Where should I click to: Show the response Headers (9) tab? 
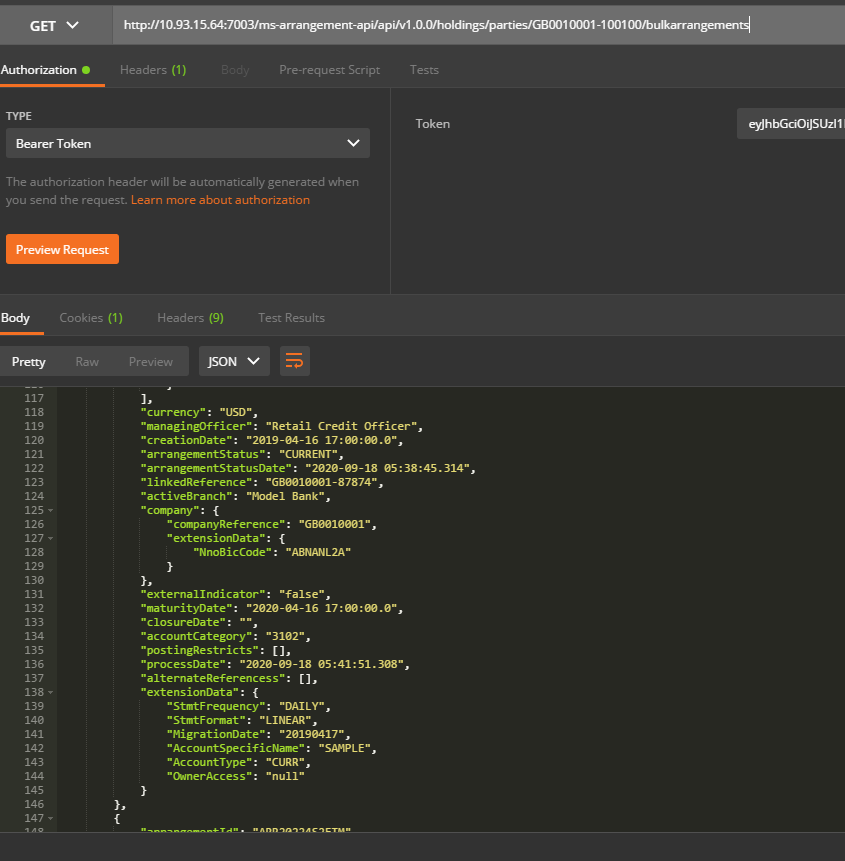tap(190, 318)
